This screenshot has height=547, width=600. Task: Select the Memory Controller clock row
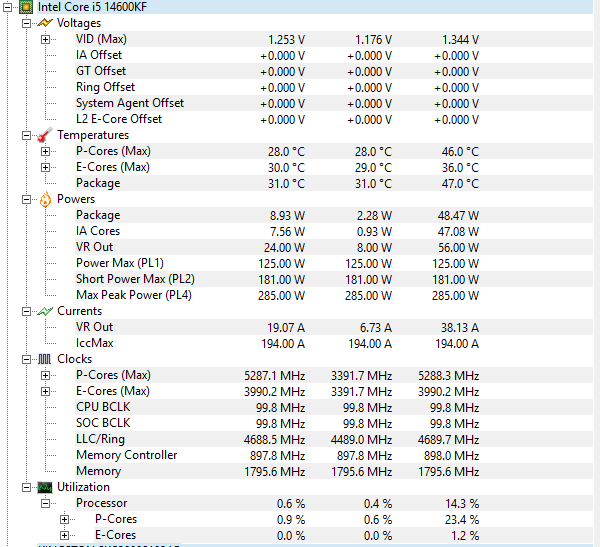(126, 455)
